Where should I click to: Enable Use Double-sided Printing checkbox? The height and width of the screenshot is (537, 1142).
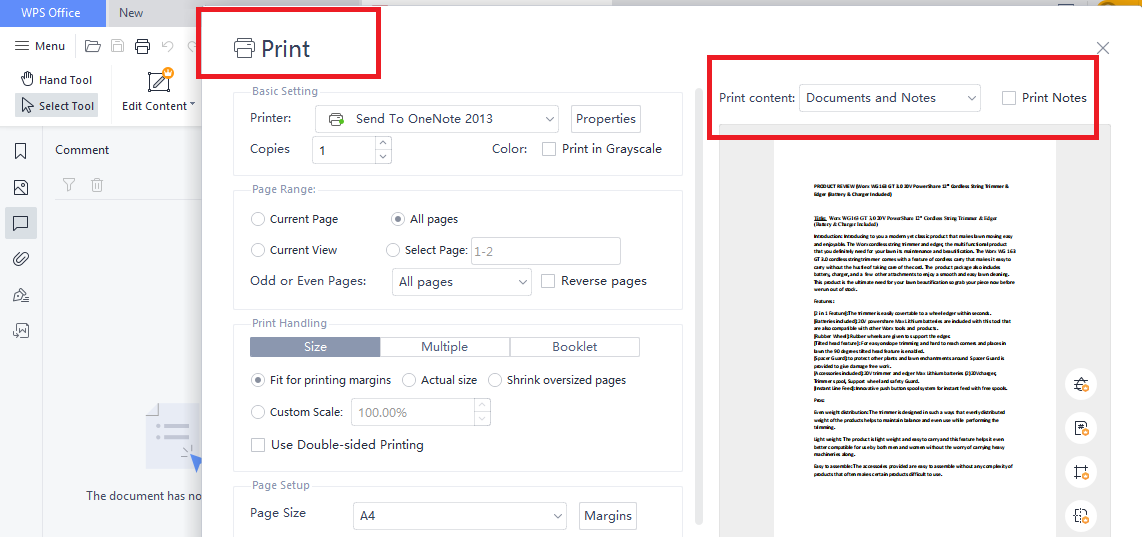coord(258,444)
